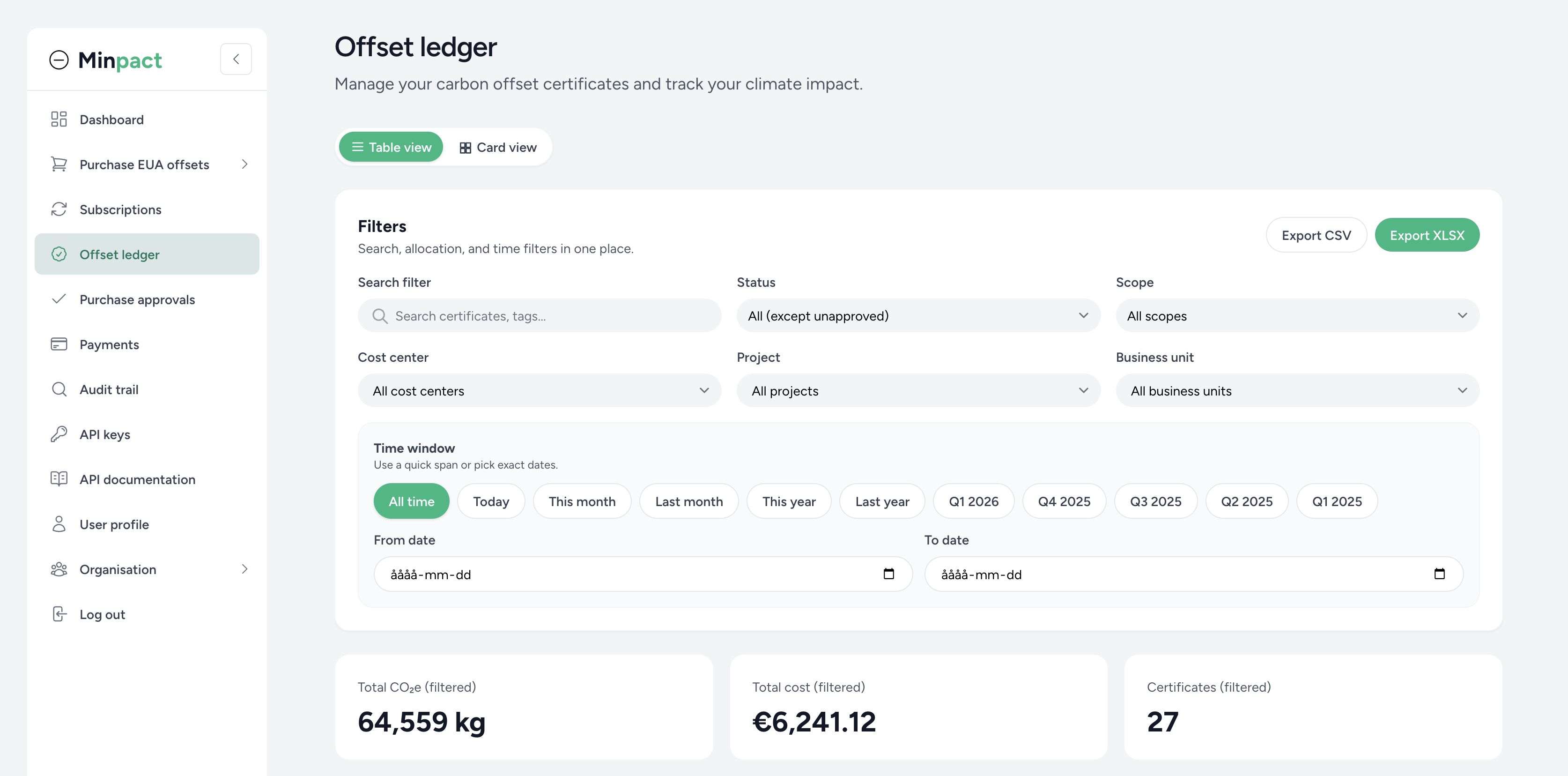Select the Offset ledger badge icon
Screen dimensions: 1568x776
click(x=59, y=254)
